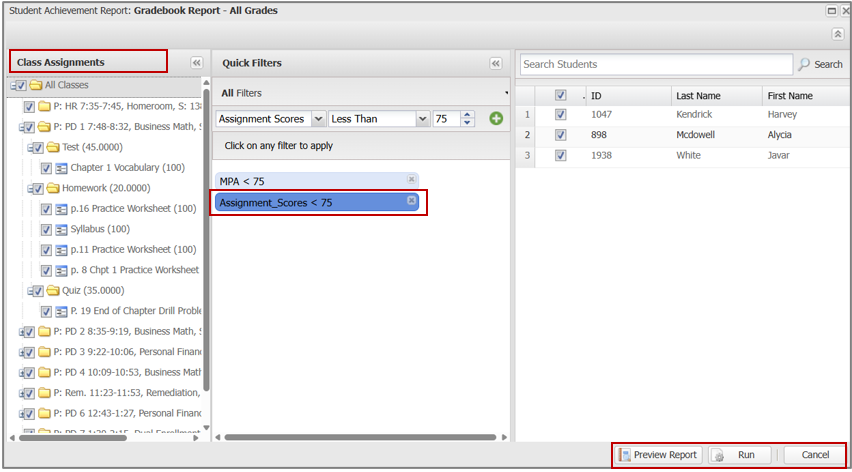The width and height of the screenshot is (852, 472).
Task: Click the green add filter plus icon
Action: tap(496, 119)
